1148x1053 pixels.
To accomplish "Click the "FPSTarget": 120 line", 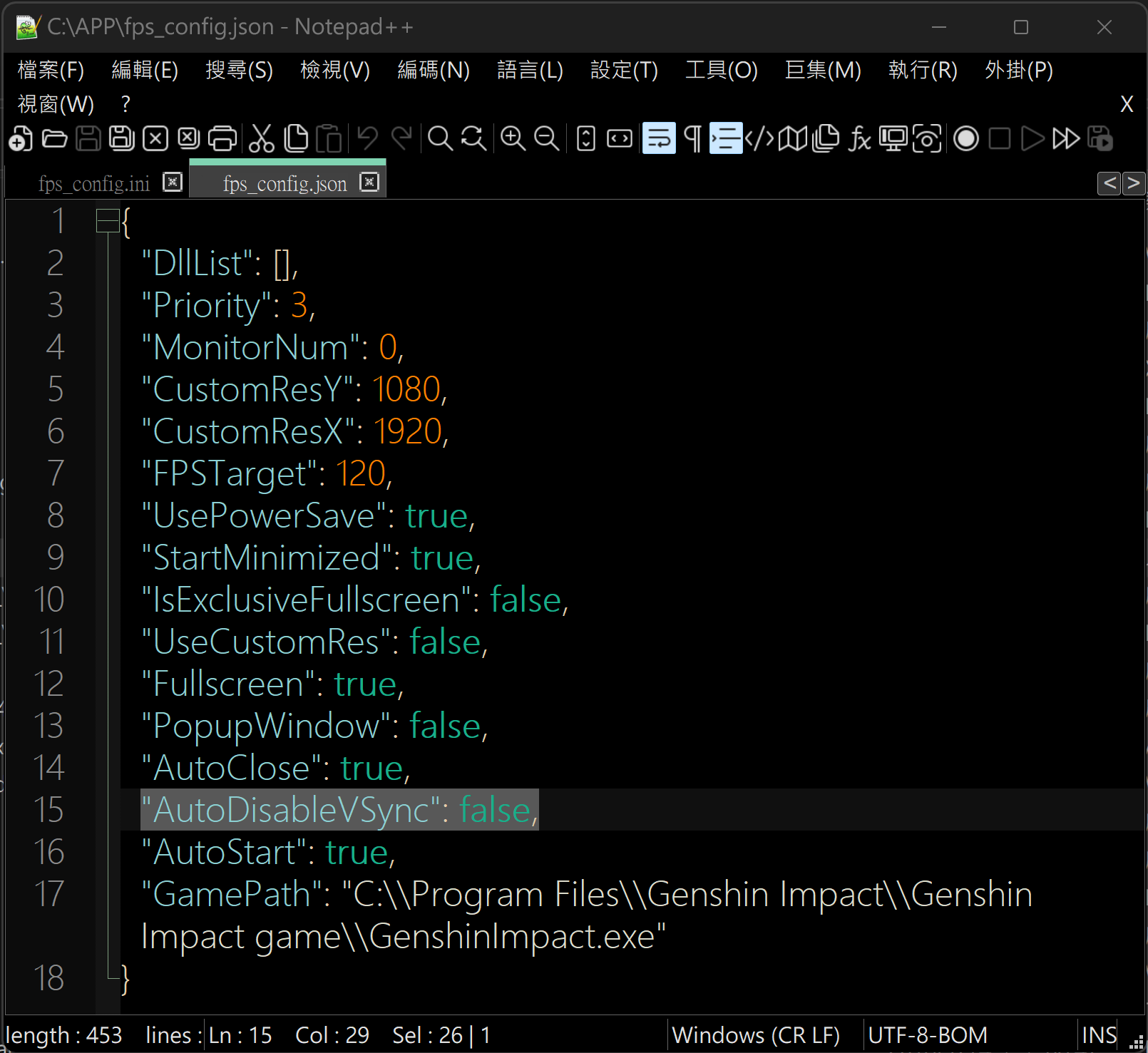I will point(267,473).
